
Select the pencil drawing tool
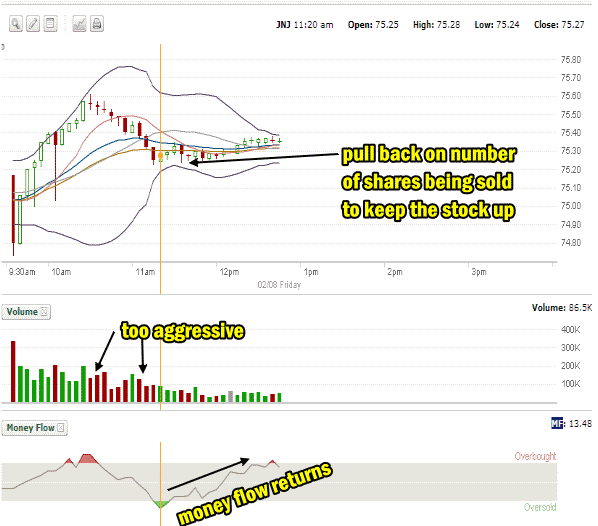[x=33, y=24]
